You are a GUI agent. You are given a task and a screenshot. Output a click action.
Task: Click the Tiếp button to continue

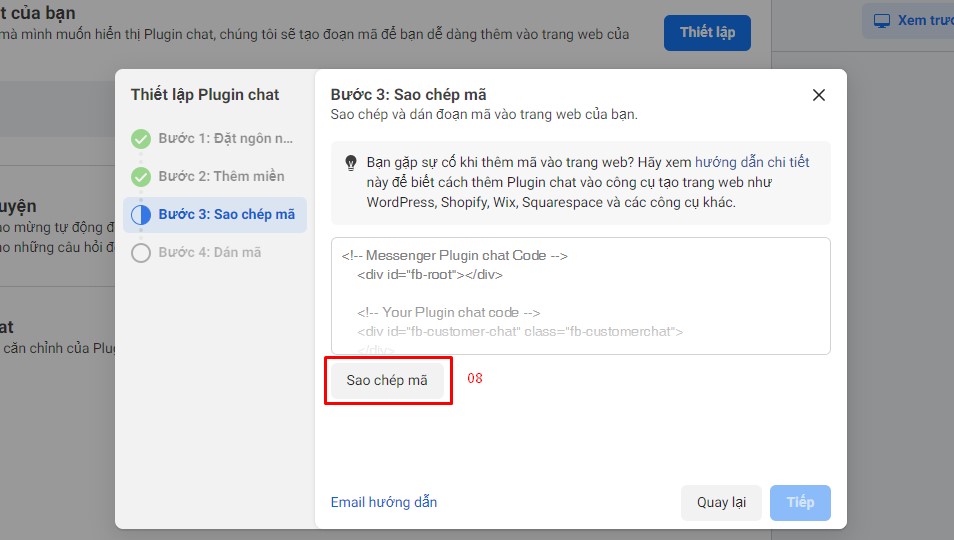800,502
